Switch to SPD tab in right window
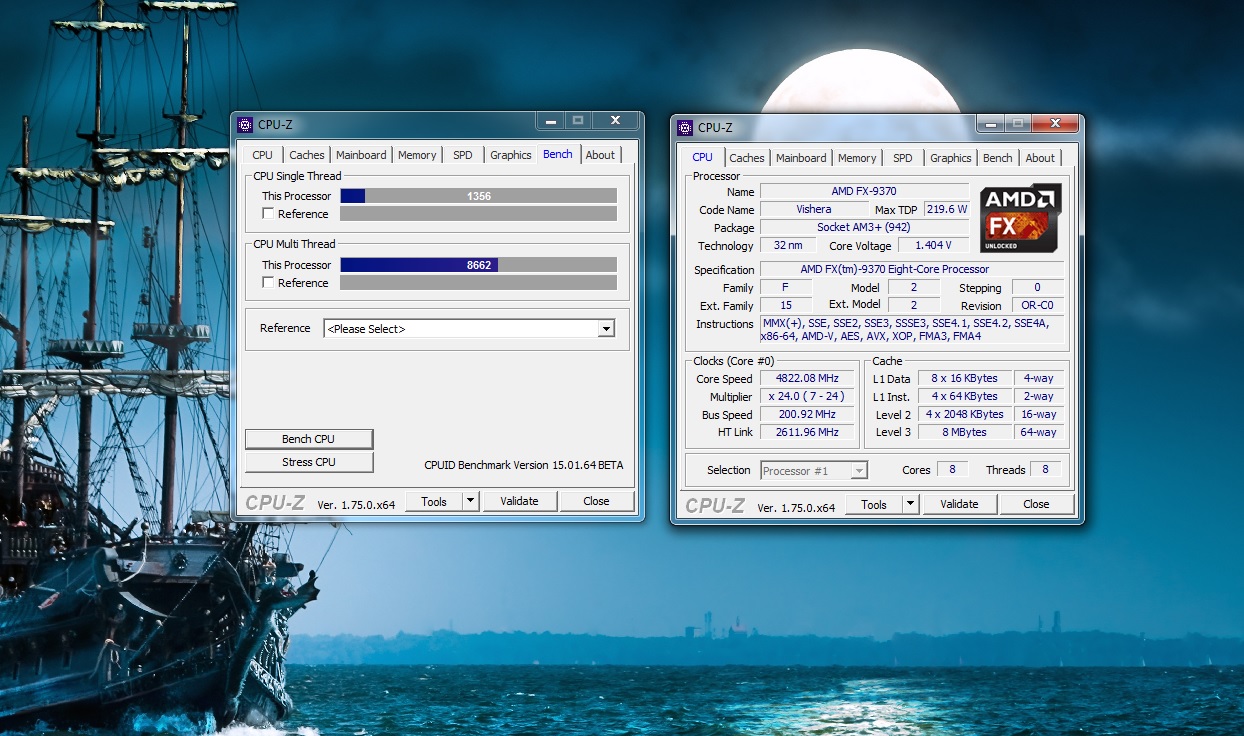 coord(903,158)
